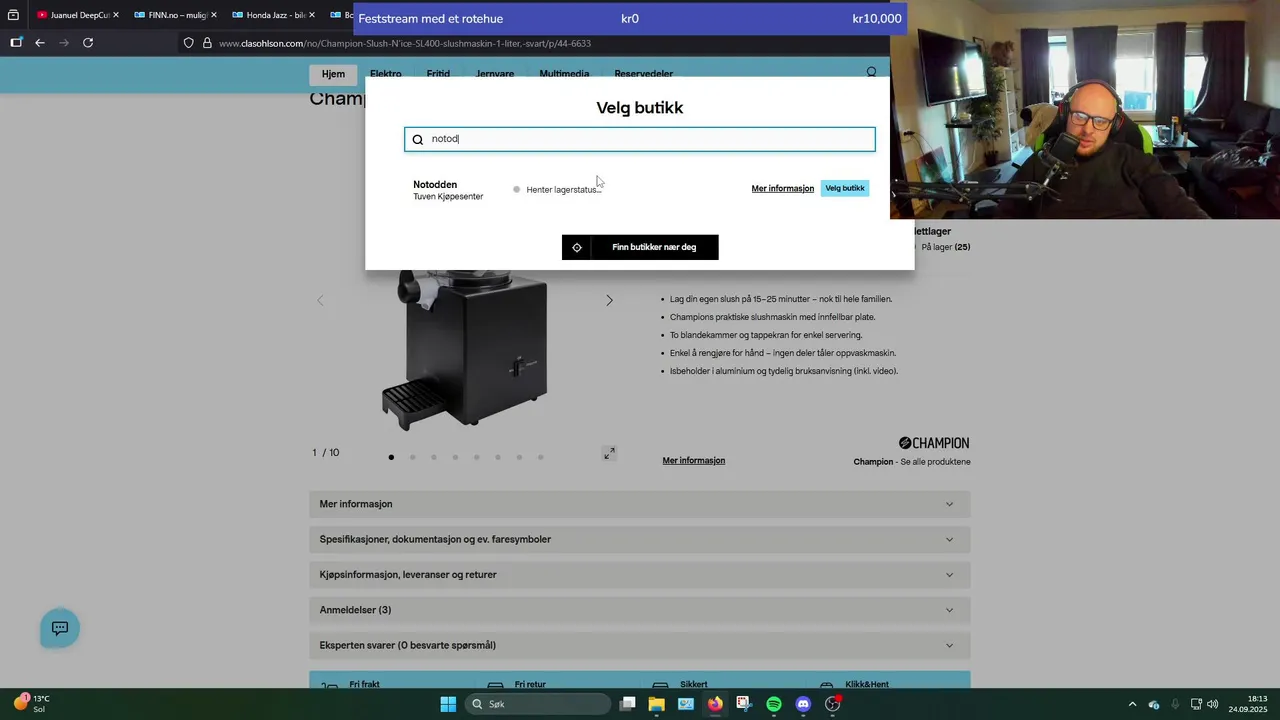Select the first image carousel dot
Screen dimensions: 1280x720
(x=391, y=457)
